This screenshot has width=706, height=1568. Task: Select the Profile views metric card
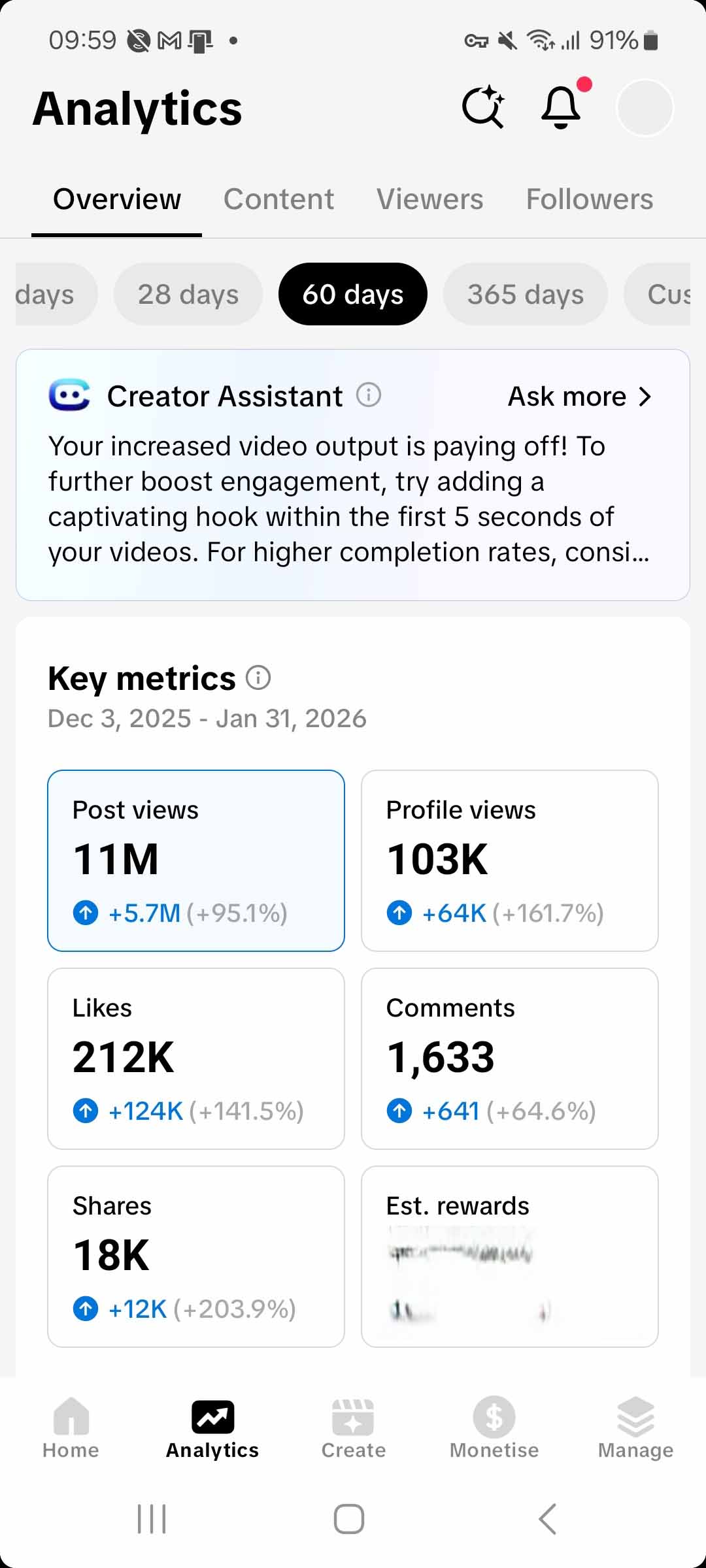[x=510, y=860]
